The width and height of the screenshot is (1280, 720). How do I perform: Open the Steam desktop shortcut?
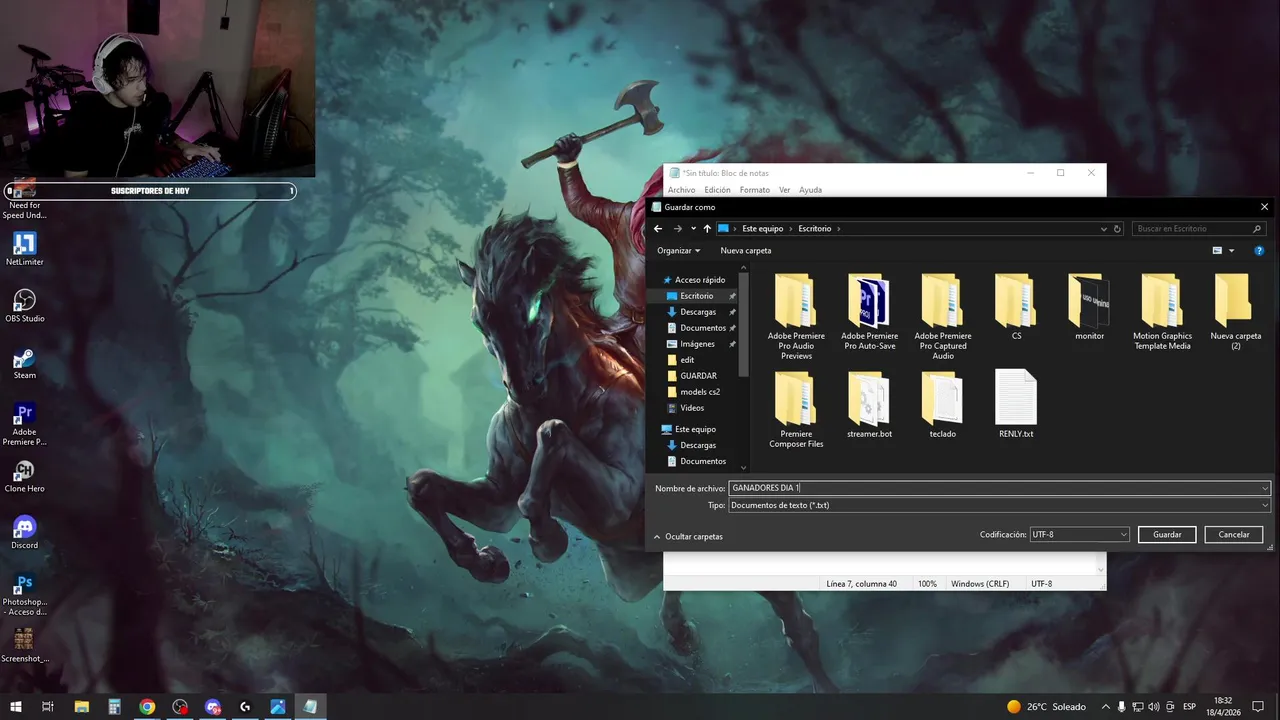[24, 362]
